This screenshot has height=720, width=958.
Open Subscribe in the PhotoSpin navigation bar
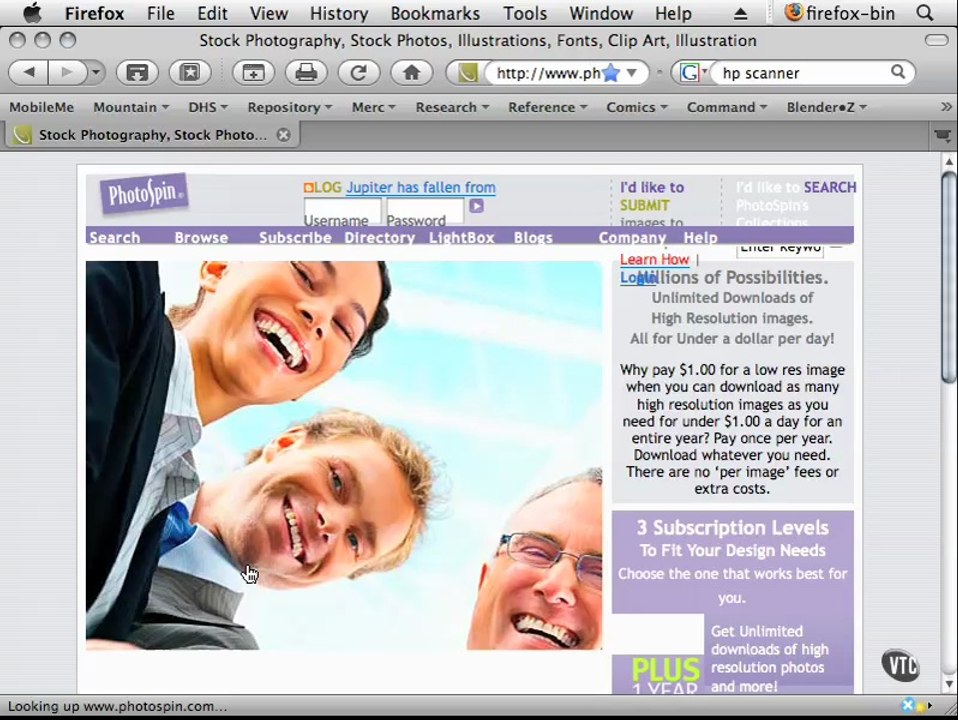click(295, 237)
